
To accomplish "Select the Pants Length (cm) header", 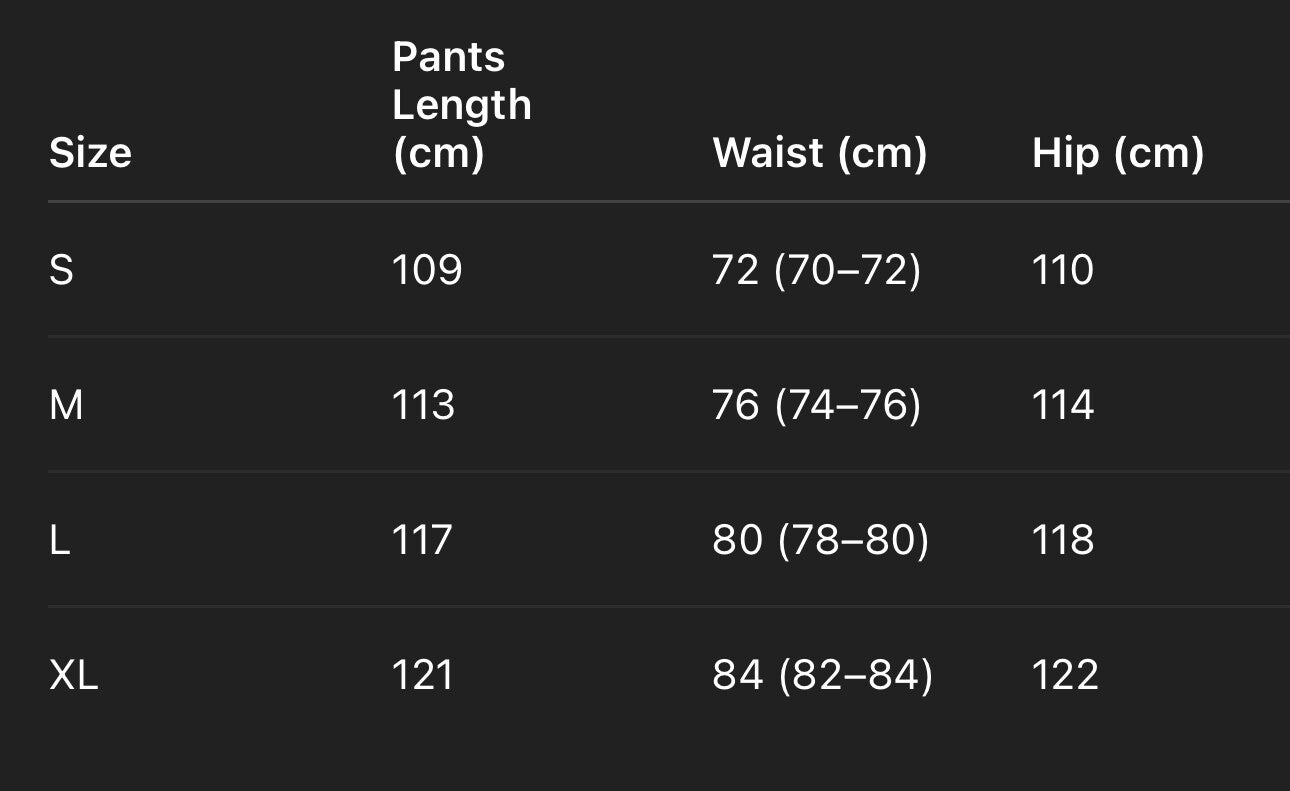I will click(x=461, y=105).
